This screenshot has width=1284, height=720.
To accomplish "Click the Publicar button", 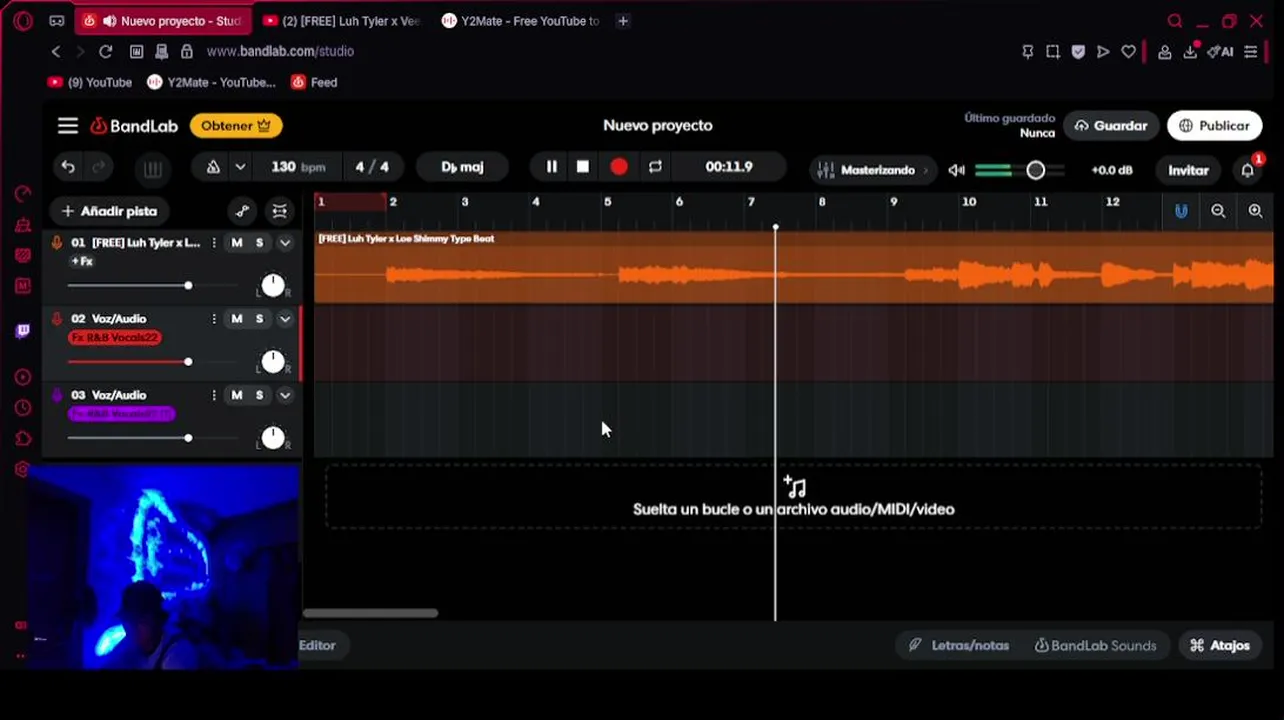I will (1214, 126).
